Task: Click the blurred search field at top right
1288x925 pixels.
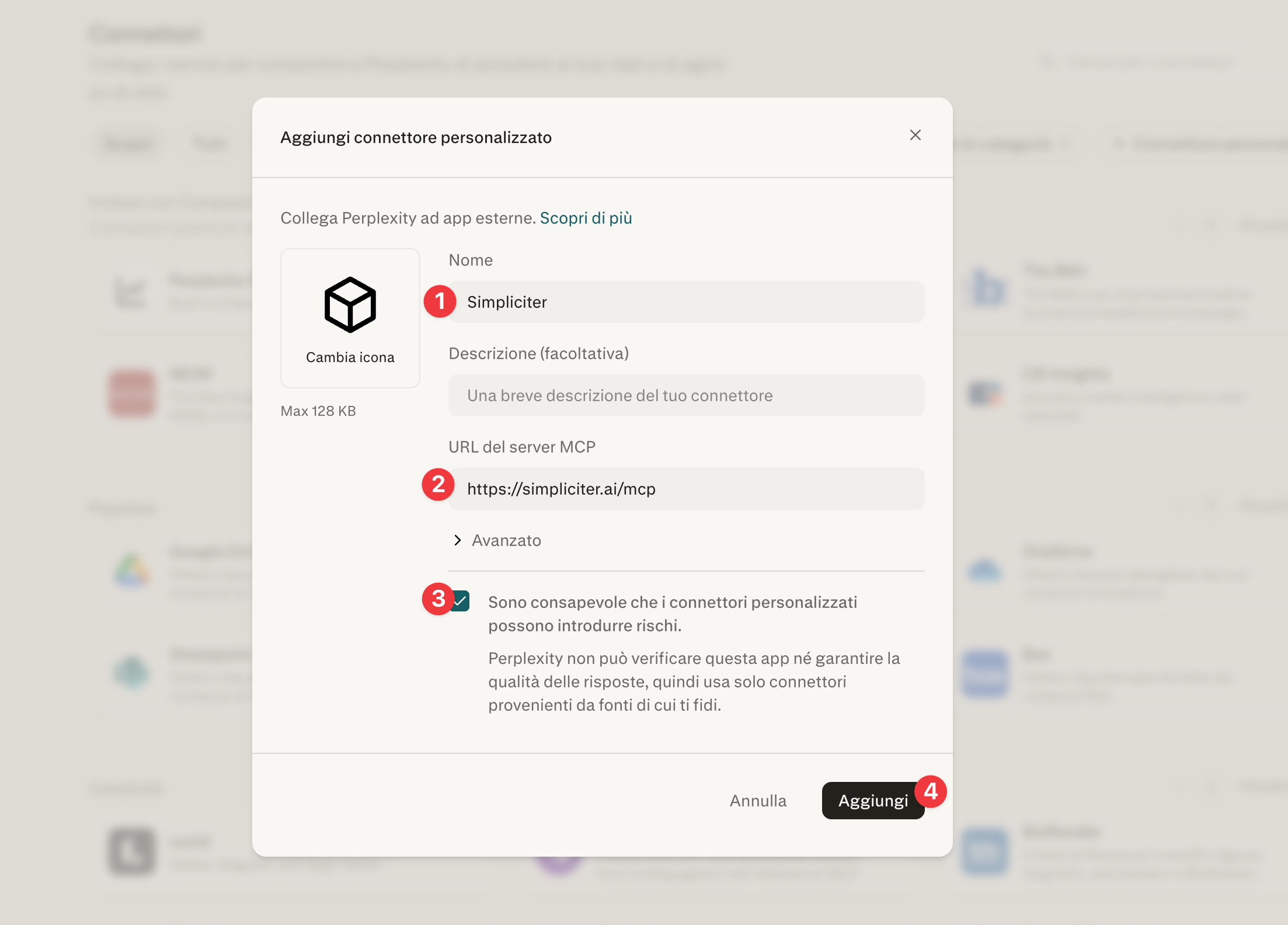Action: pyautogui.click(x=1136, y=62)
